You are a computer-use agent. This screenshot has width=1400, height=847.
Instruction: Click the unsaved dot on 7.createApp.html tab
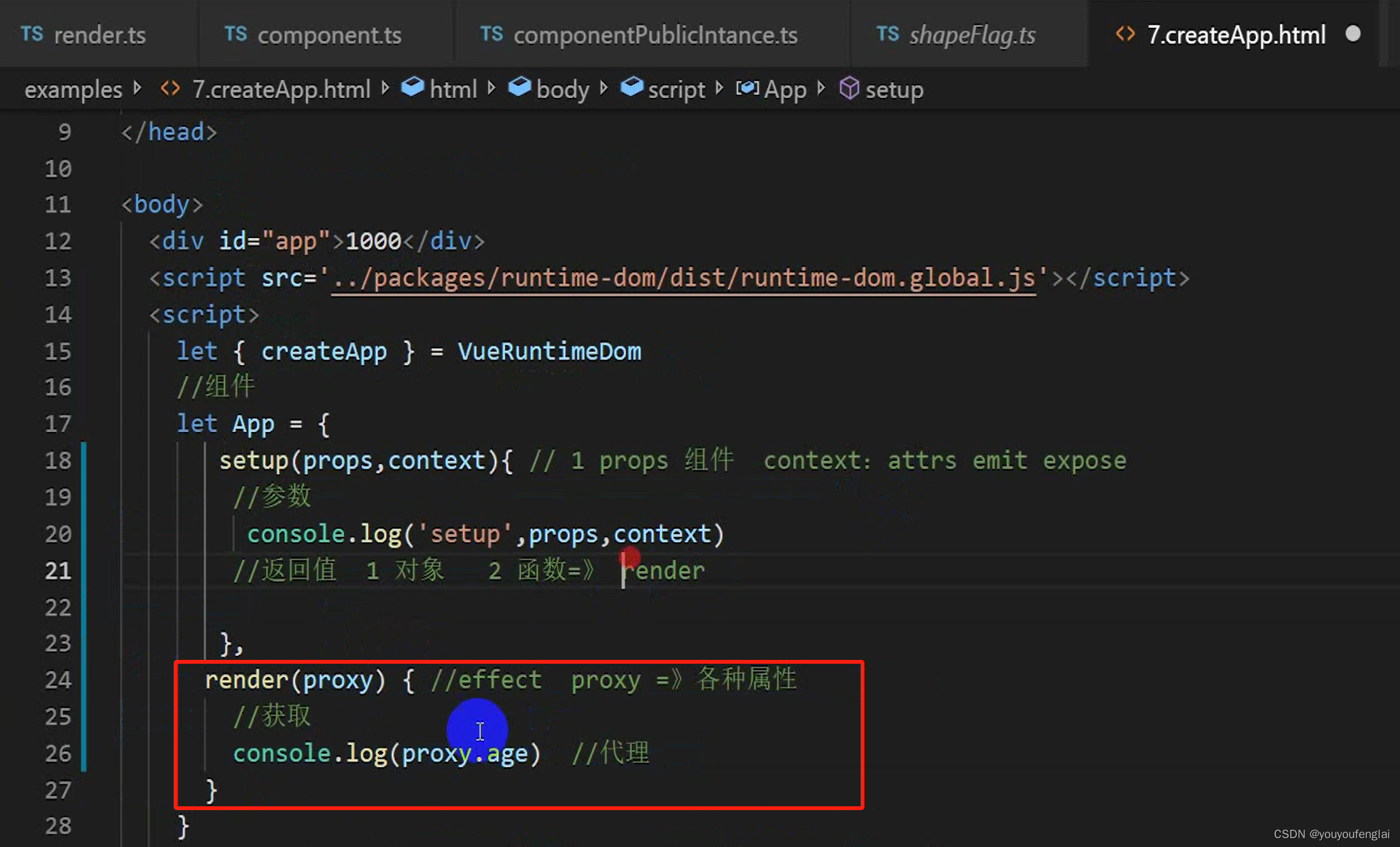[x=1353, y=34]
